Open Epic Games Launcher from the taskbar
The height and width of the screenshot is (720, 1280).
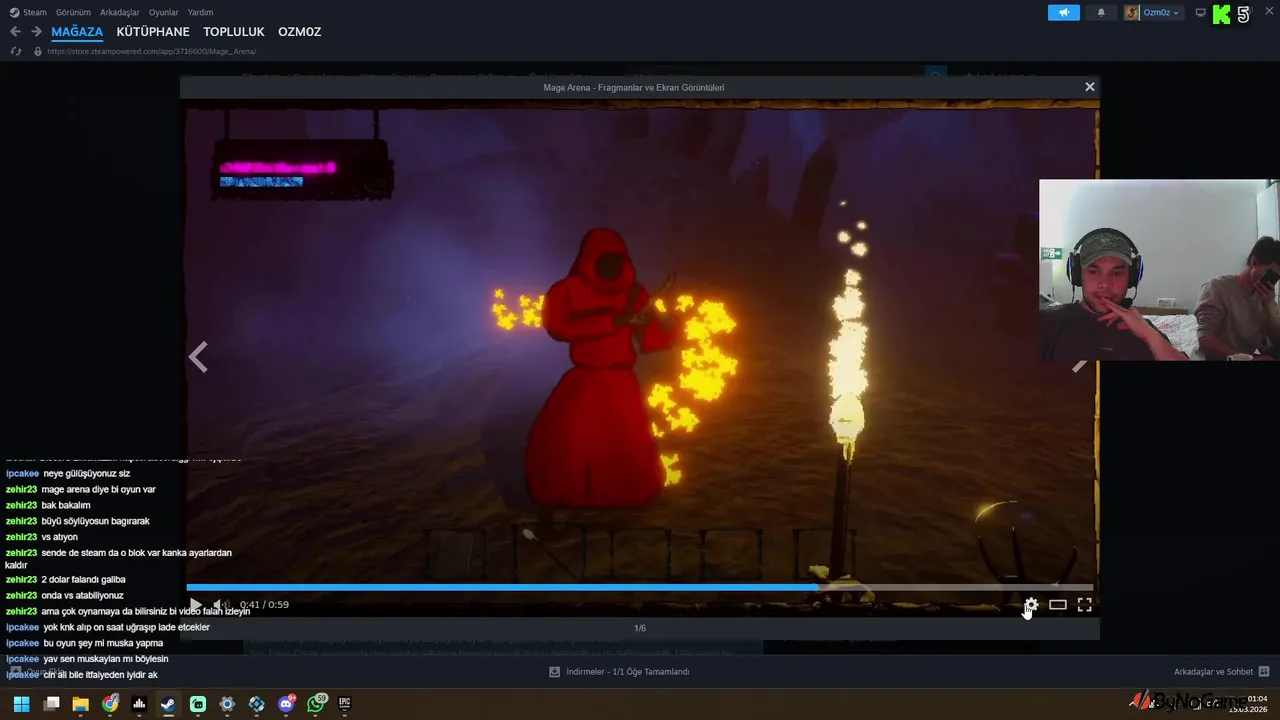coord(345,704)
